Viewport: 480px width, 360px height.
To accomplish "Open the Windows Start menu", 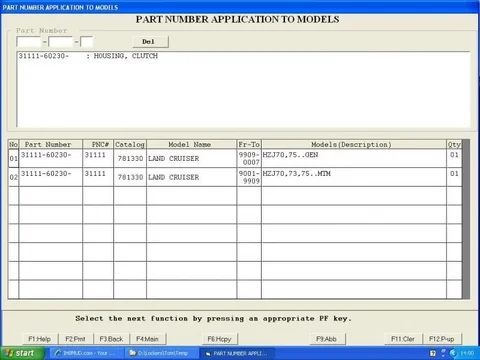I will coord(22,353).
